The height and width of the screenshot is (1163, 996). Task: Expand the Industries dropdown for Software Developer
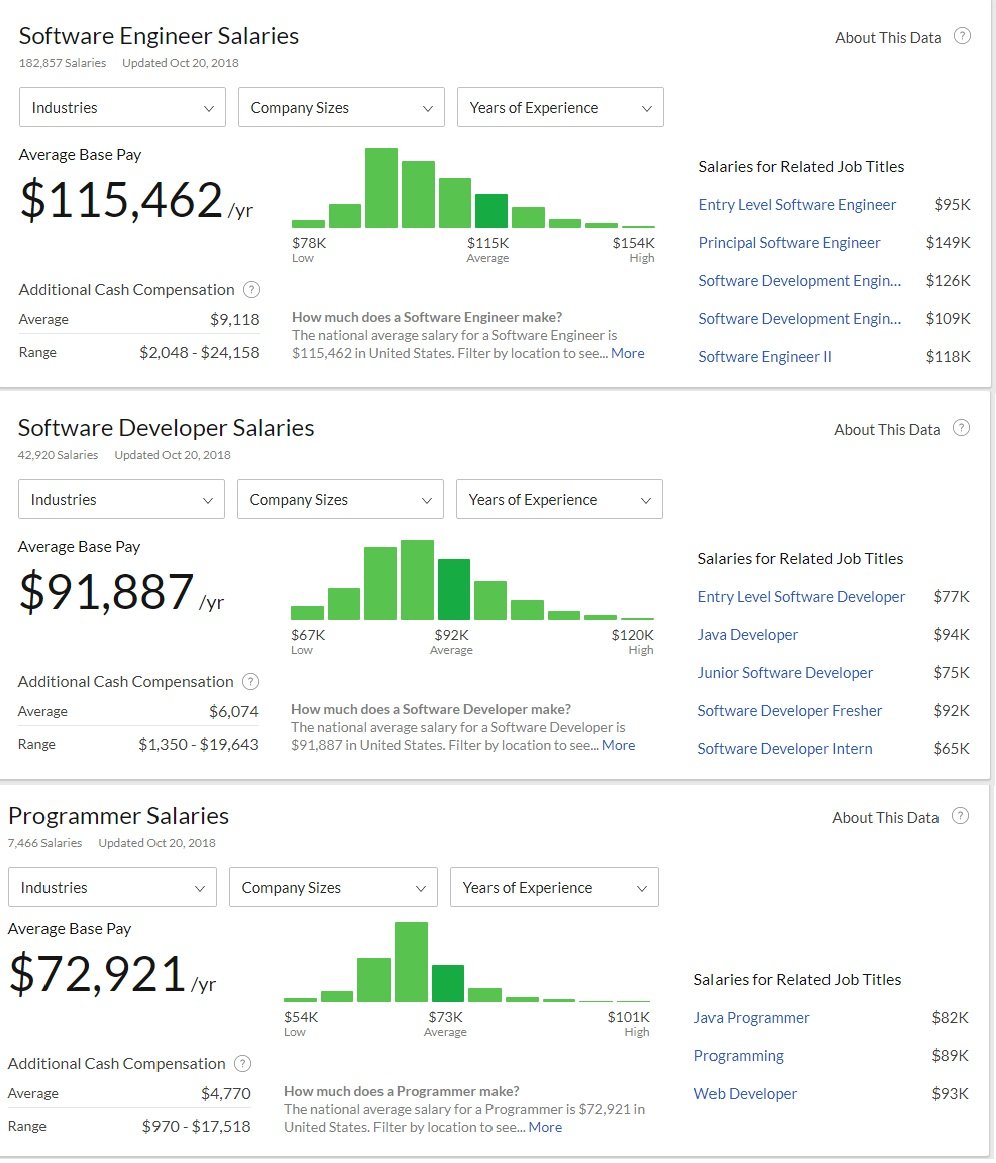(120, 499)
